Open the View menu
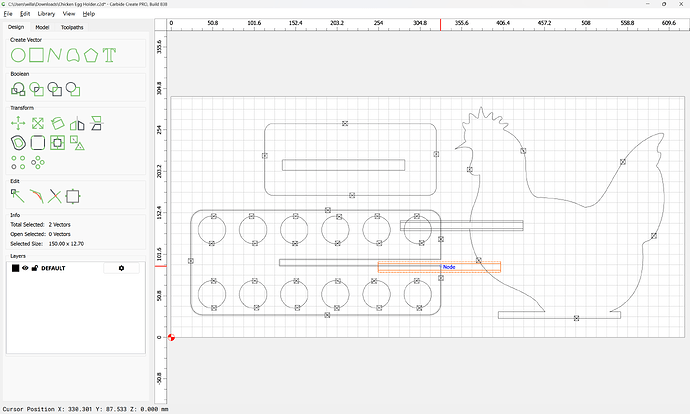690x414 pixels. coord(68,14)
